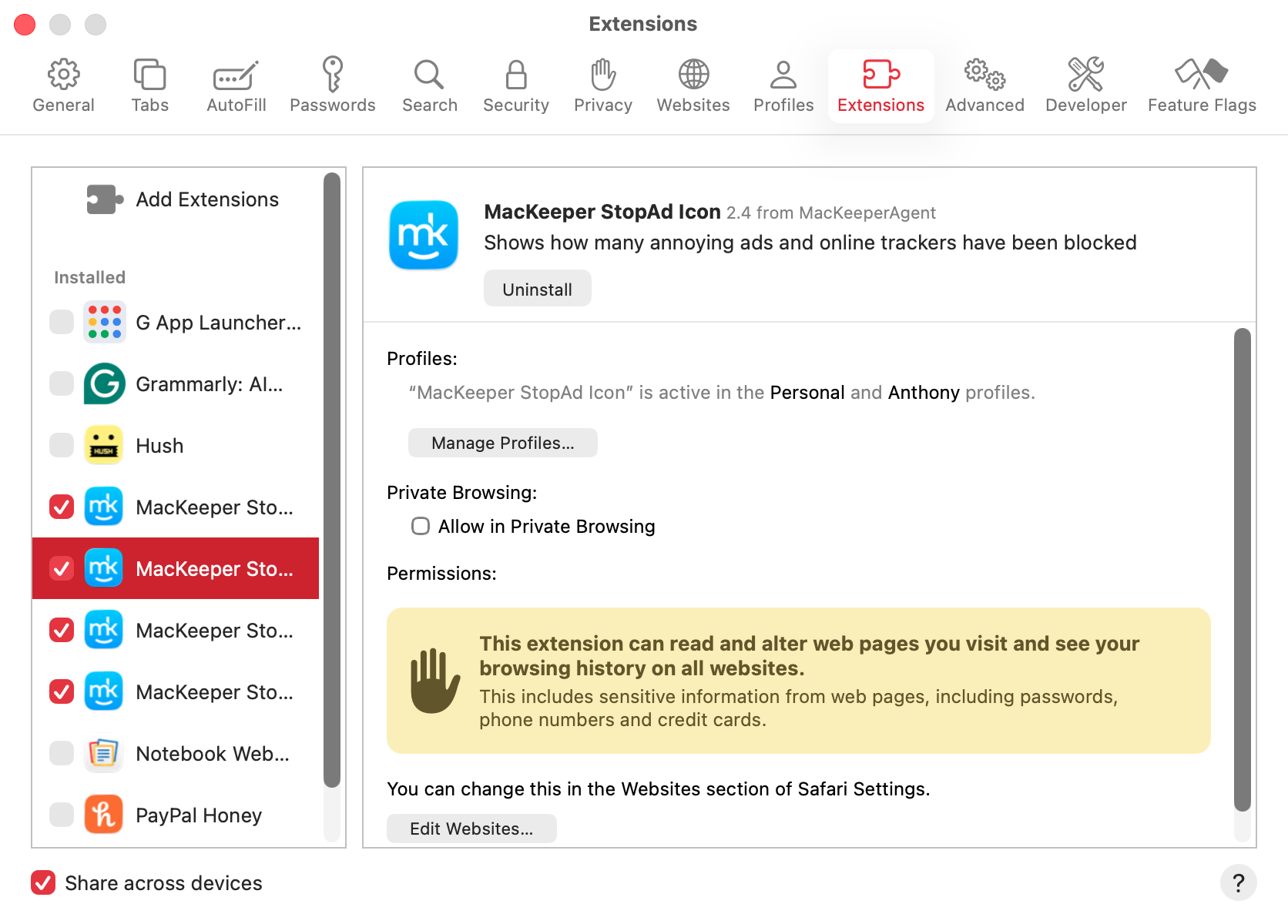Select the Grammarly: AI... row
The width and height of the screenshot is (1288, 924).
tap(176, 383)
